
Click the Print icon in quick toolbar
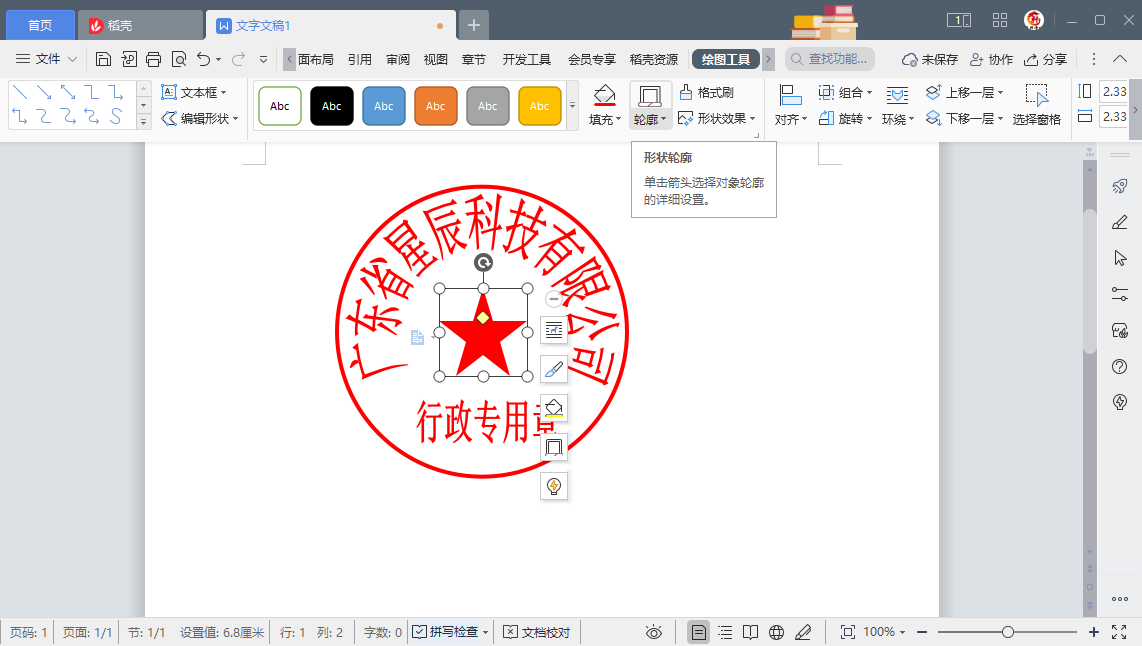tap(153, 59)
